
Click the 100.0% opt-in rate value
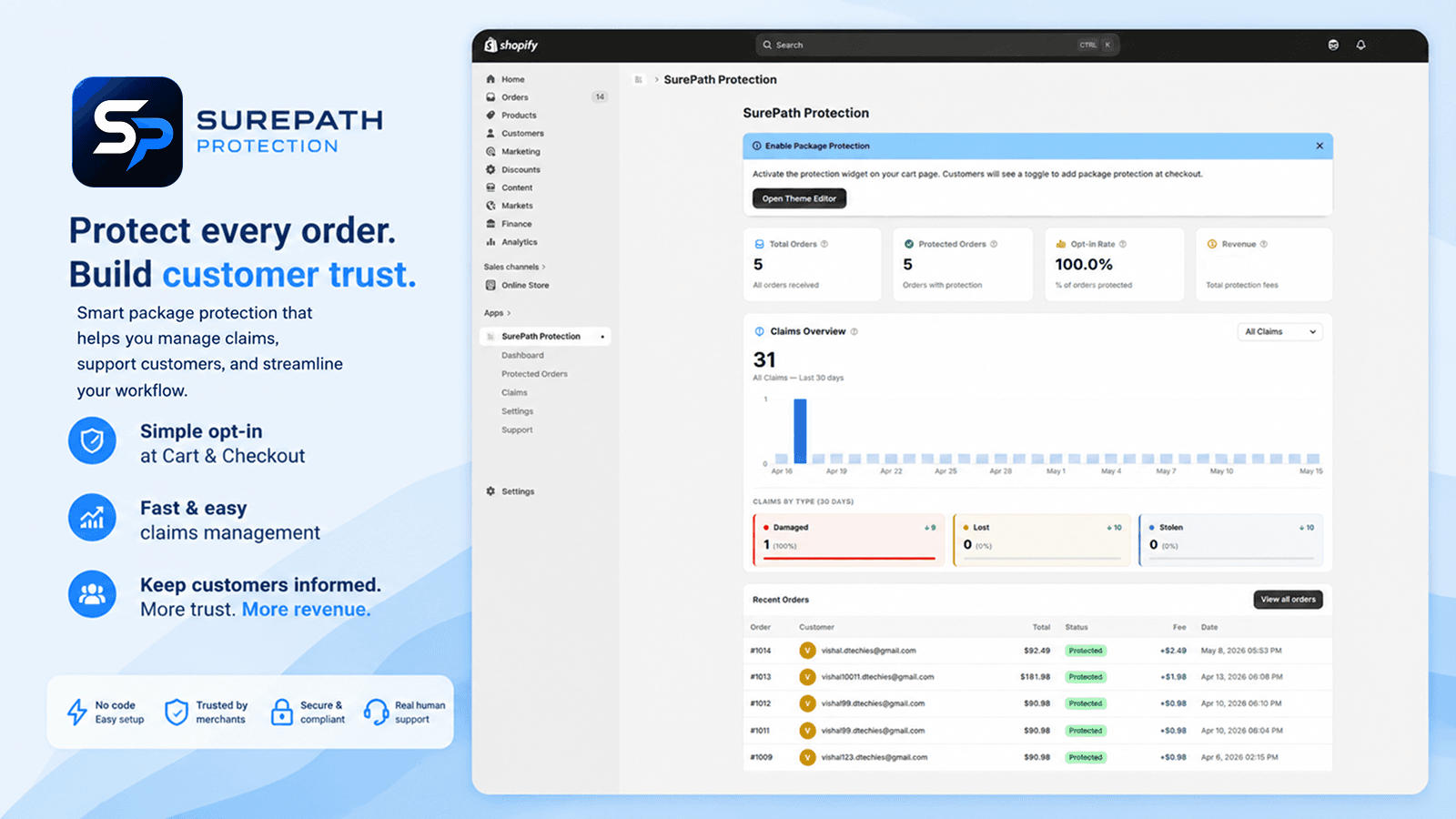[x=1084, y=265]
